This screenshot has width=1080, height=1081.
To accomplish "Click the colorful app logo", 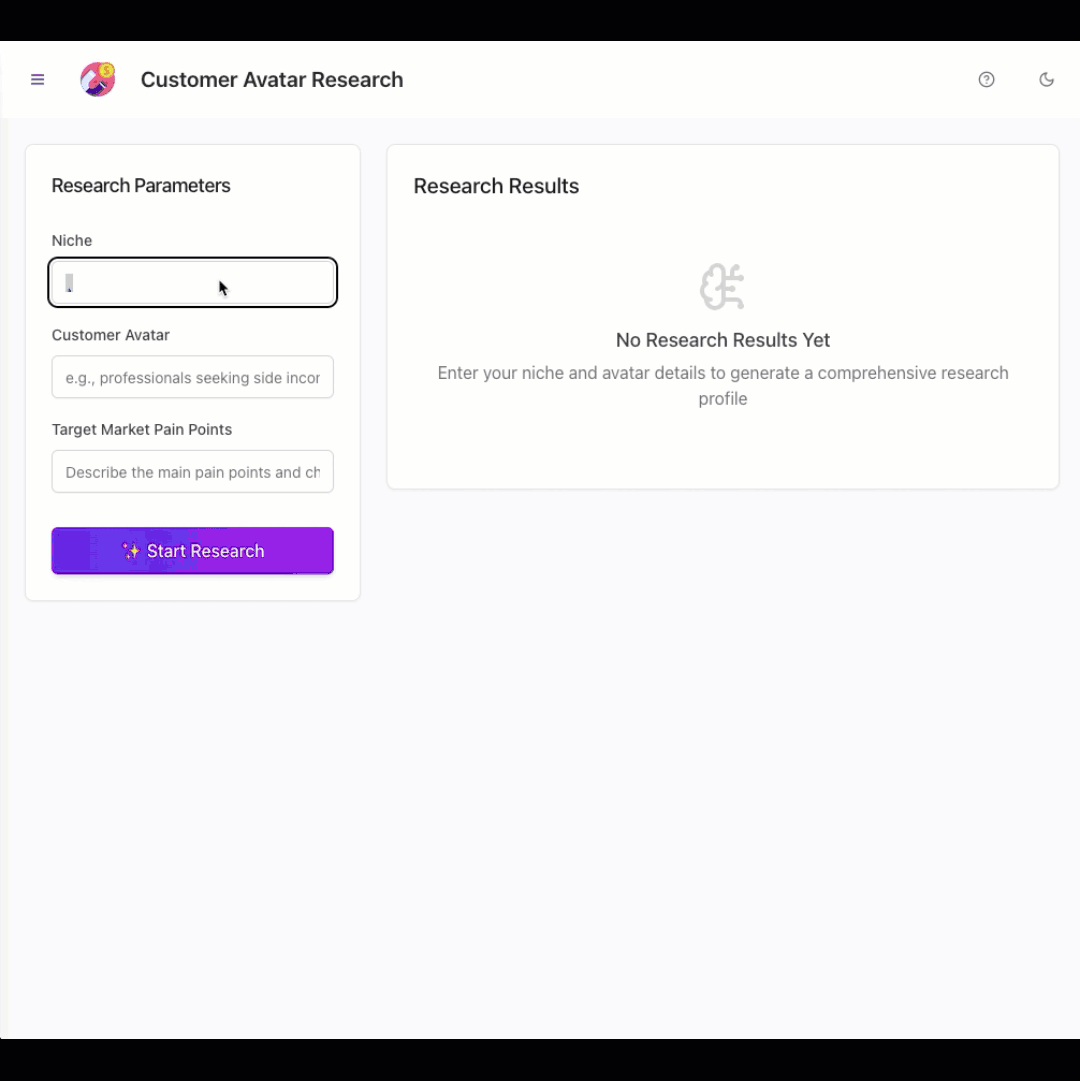I will tap(98, 79).
